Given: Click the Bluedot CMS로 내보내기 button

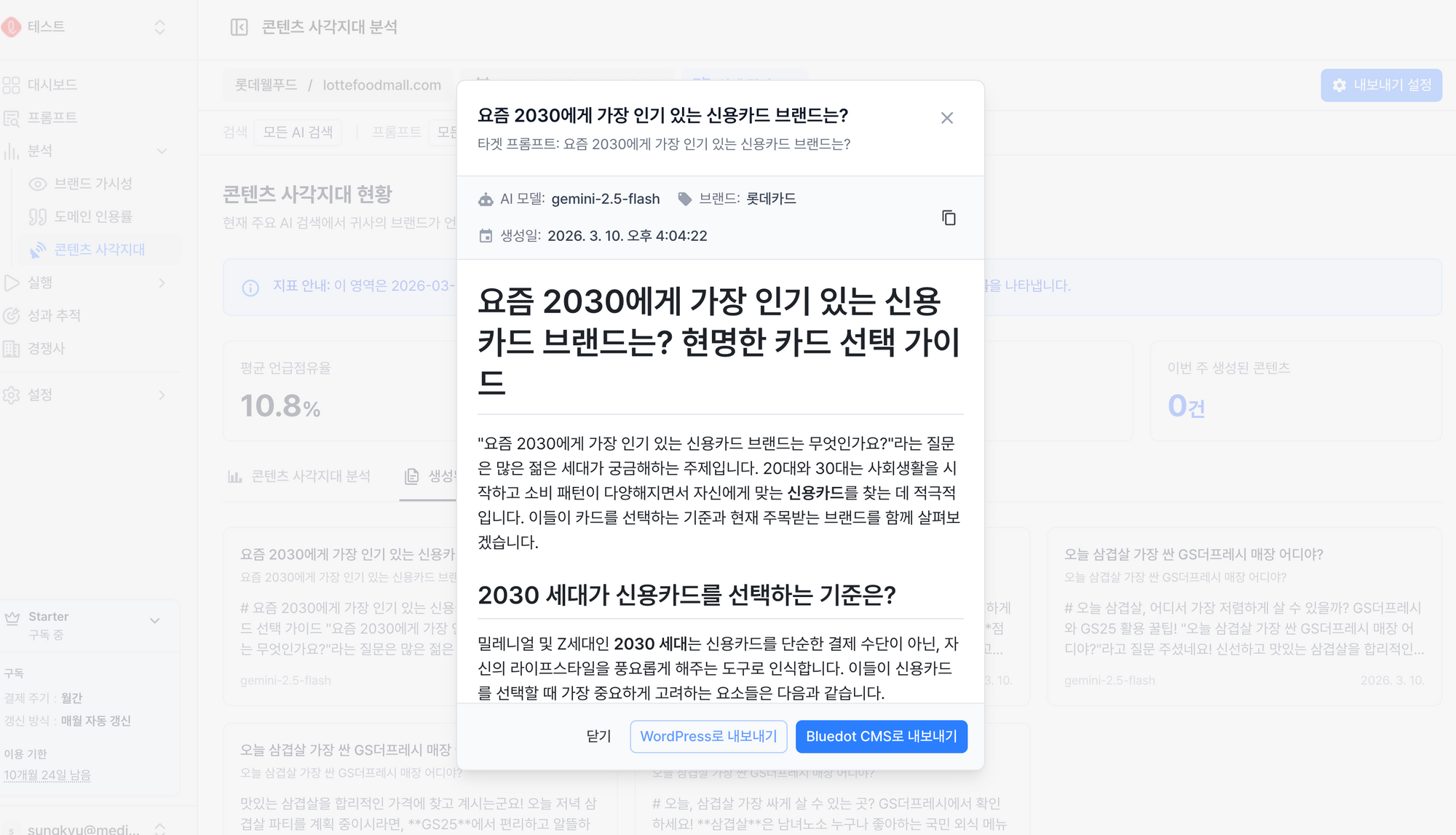Looking at the screenshot, I should [881, 736].
